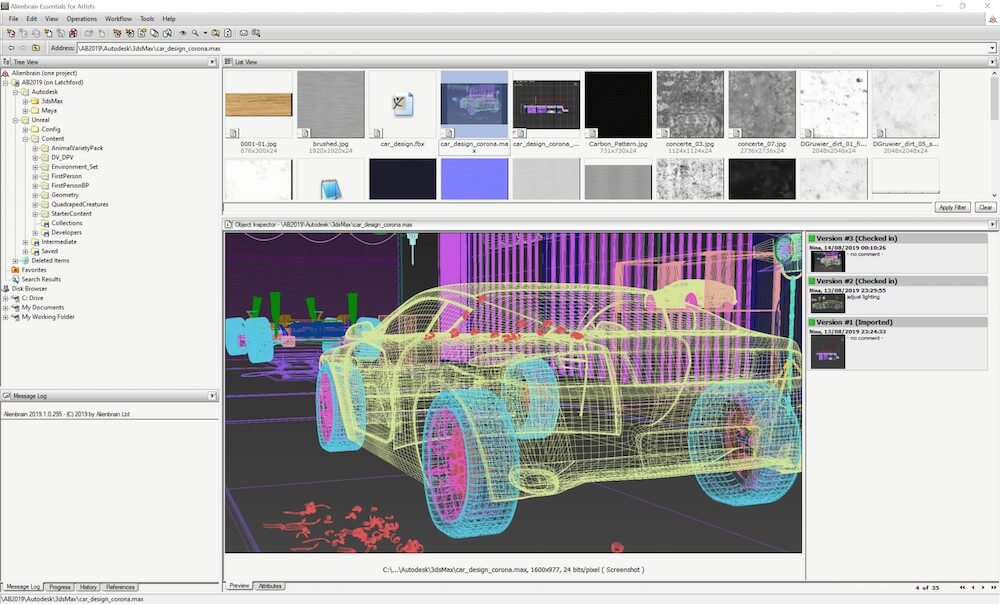This screenshot has width=1000, height=604.
Task: Click the send-email icon on the toolbar
Action: (x=243, y=33)
